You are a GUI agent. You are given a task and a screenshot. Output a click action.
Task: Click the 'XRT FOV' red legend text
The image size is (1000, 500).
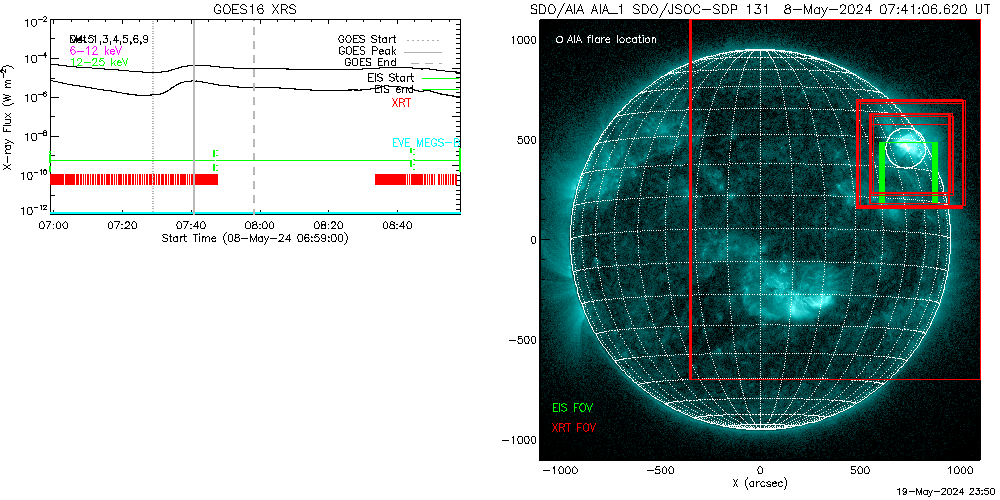click(x=574, y=426)
